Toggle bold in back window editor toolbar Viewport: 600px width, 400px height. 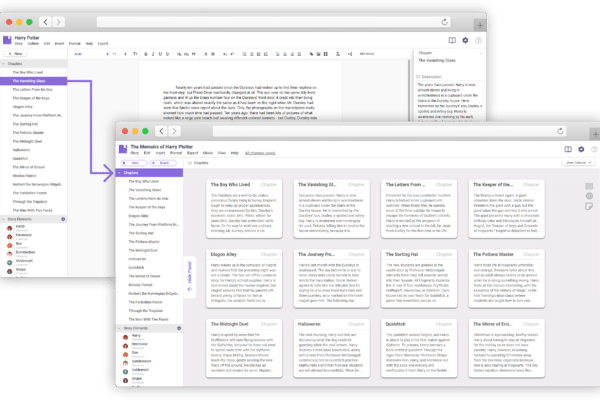(x=146, y=54)
